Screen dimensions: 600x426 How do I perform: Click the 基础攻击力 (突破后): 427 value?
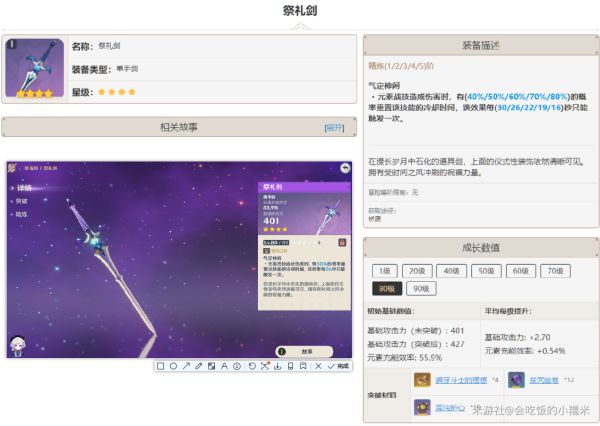coord(416,344)
